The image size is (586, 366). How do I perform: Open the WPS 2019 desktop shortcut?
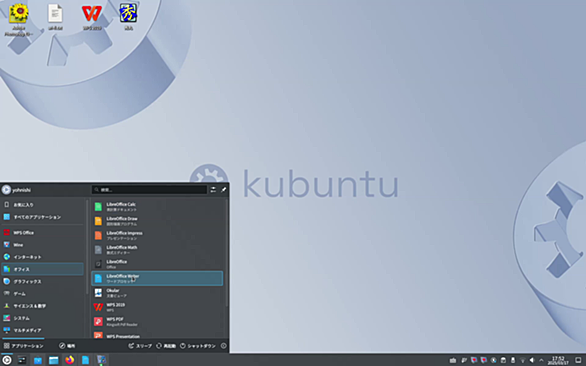(x=92, y=17)
